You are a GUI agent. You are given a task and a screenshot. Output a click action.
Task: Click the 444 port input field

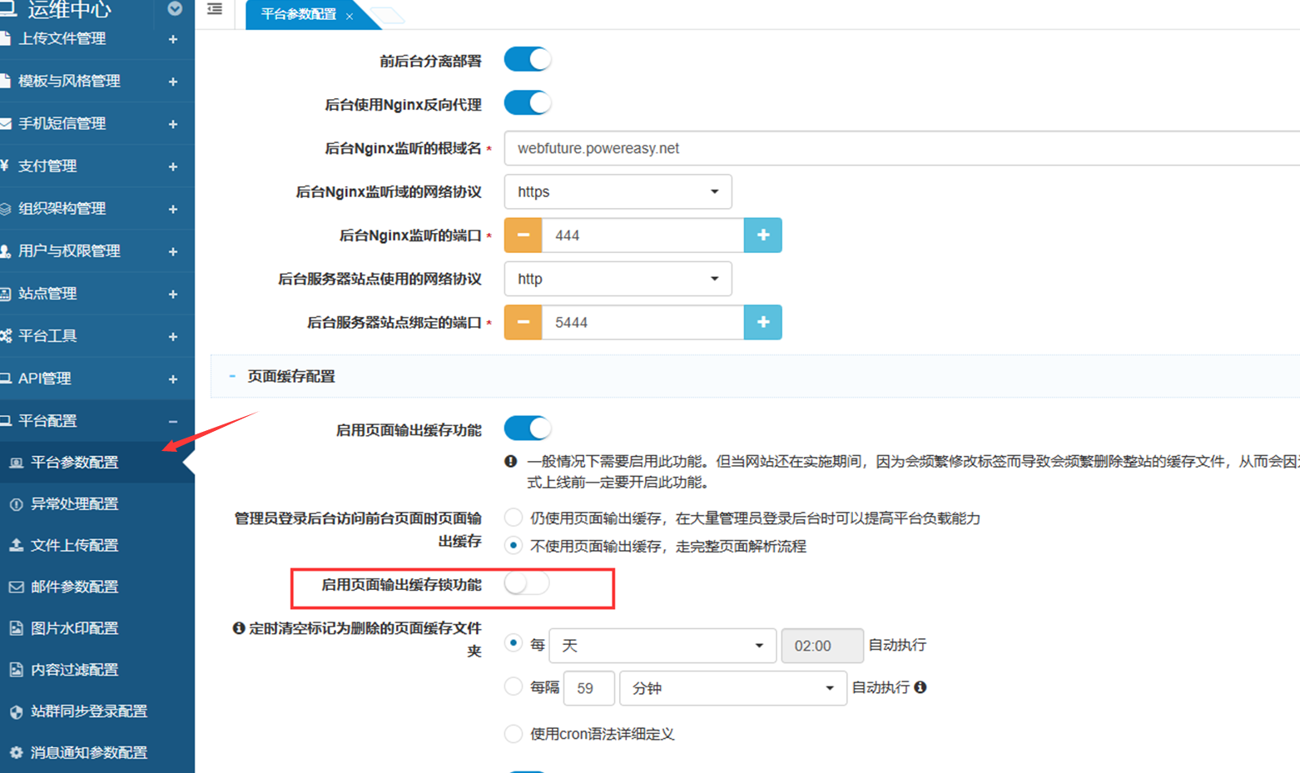click(x=643, y=235)
